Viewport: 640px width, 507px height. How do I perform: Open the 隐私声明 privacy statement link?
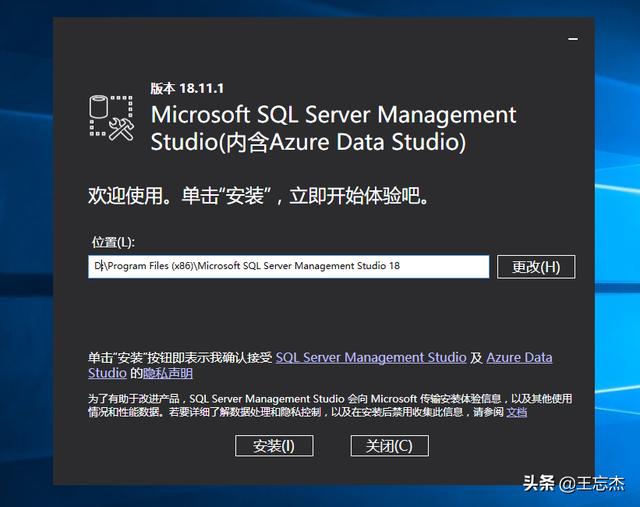pos(168,373)
